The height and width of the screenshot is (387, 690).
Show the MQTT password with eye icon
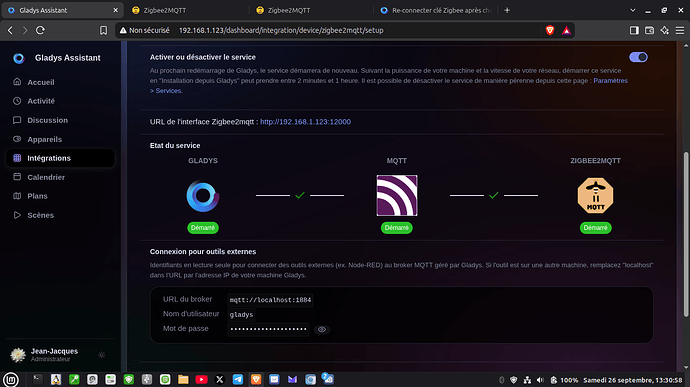pos(322,329)
